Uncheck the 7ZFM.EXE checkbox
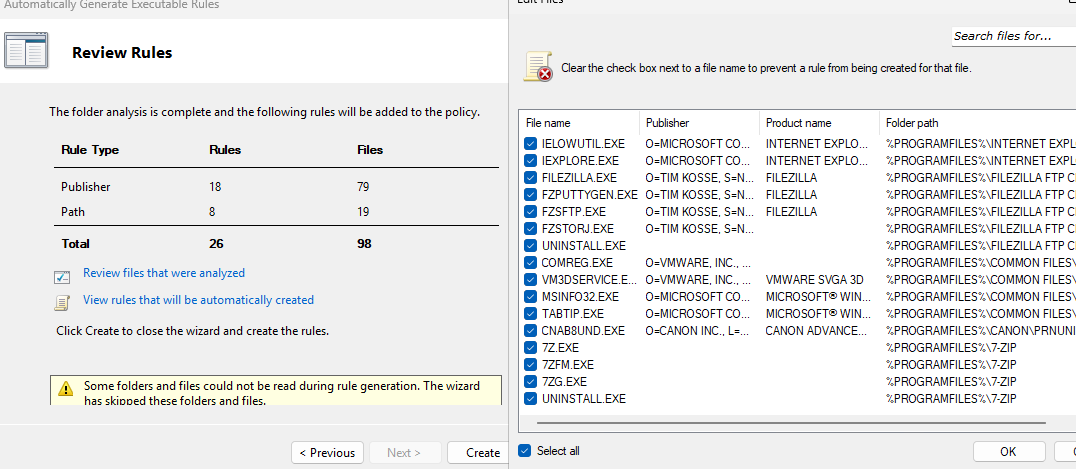The image size is (1076, 469). 530,364
